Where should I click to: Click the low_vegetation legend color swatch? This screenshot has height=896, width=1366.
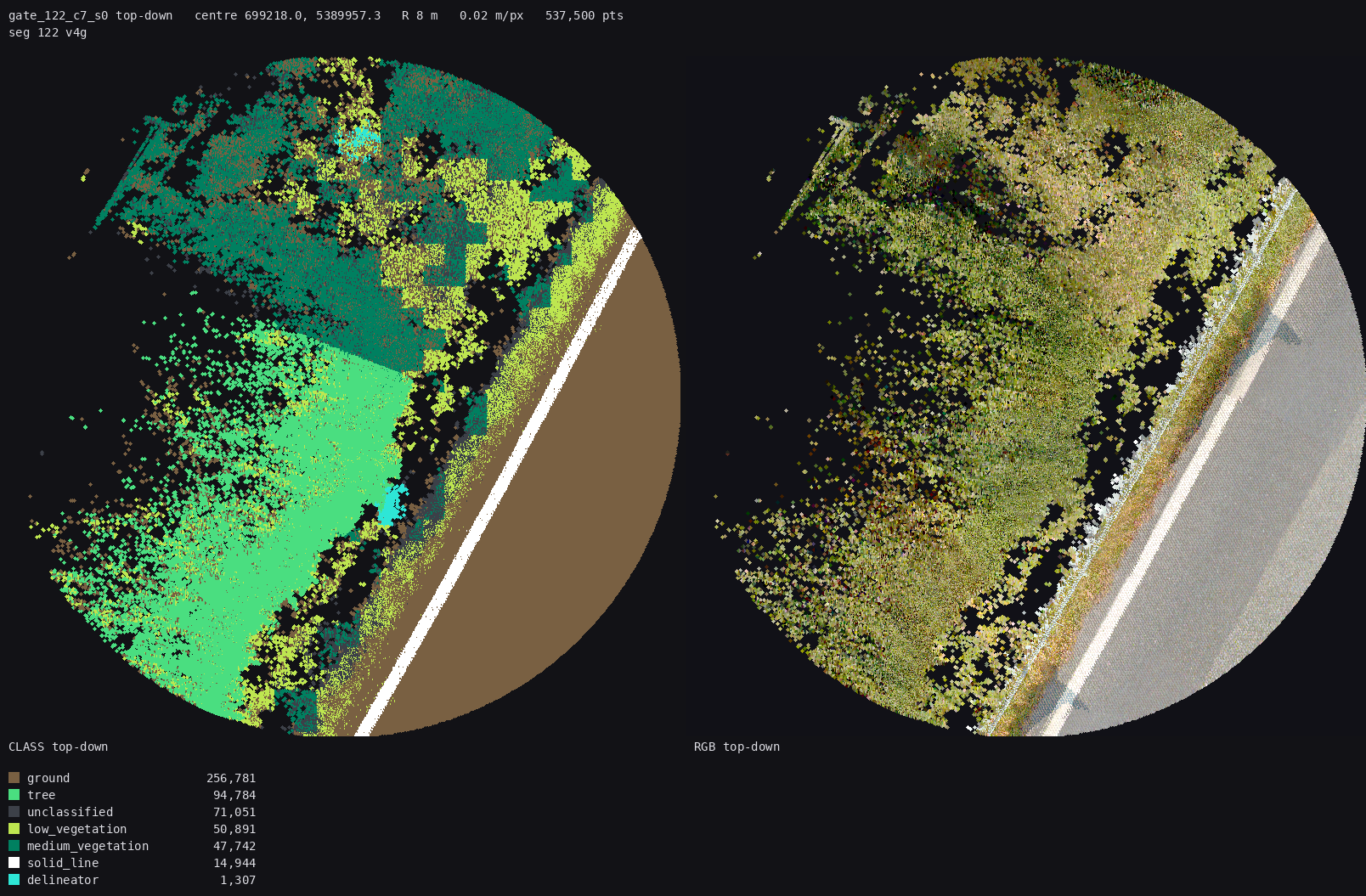(14, 829)
